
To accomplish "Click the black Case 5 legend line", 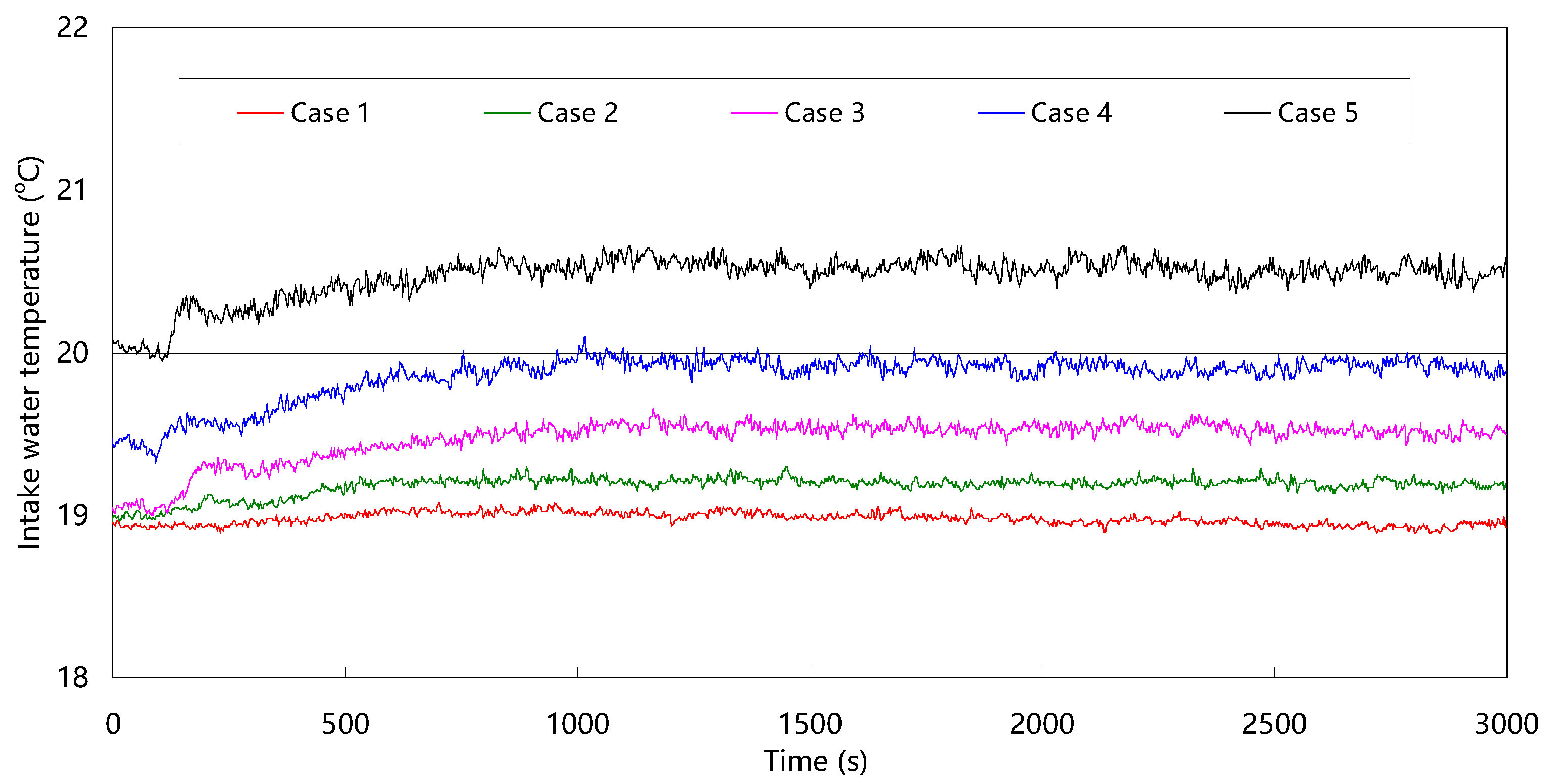I will [1247, 113].
